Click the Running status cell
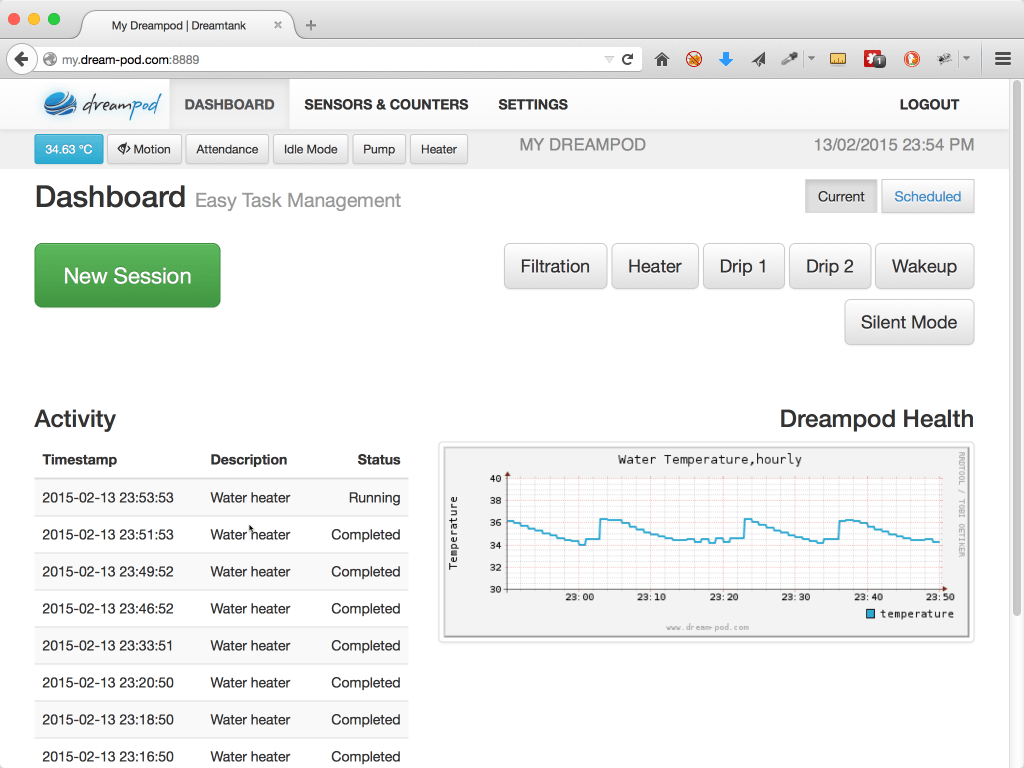The height and width of the screenshot is (768, 1024). pos(374,498)
